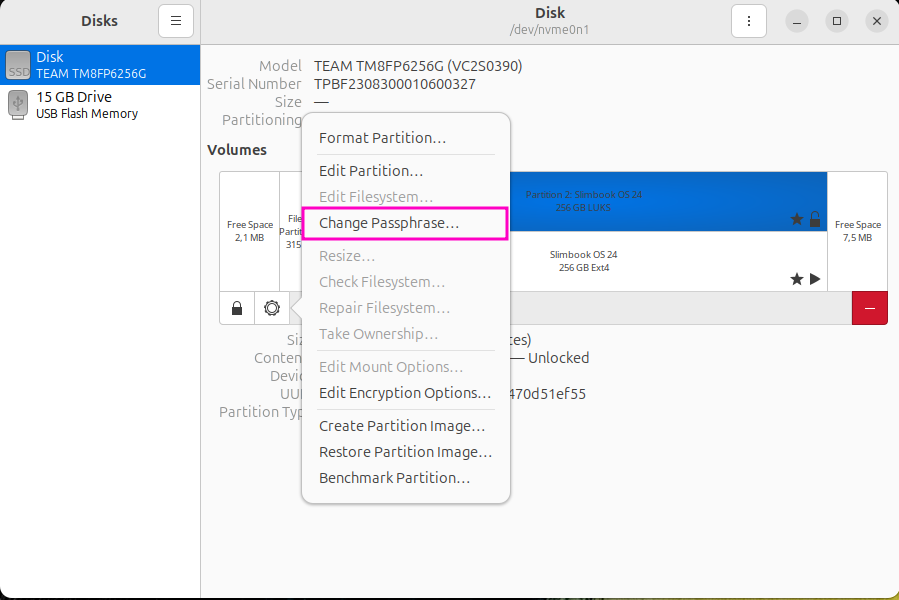Click Create Partition Image menu entry

[402, 426]
